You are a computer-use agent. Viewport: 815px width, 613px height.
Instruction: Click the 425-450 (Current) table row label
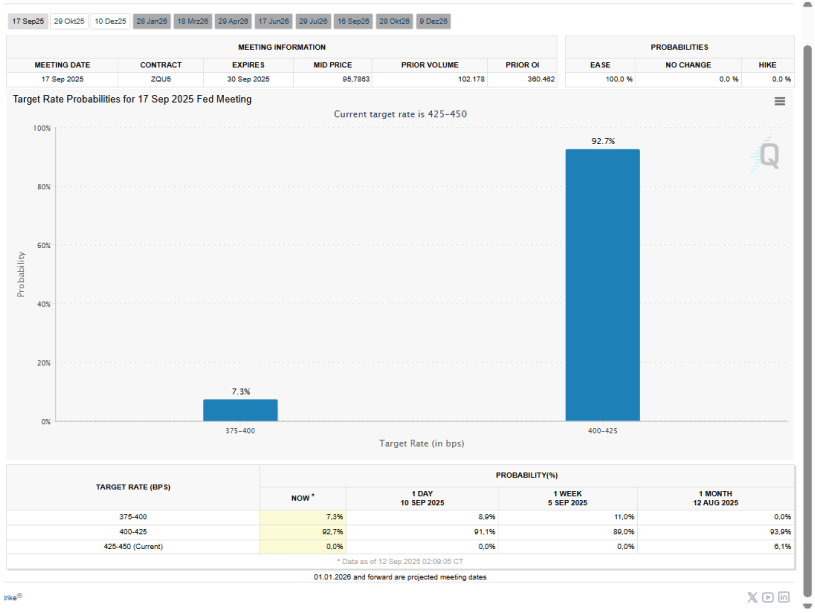(133, 547)
